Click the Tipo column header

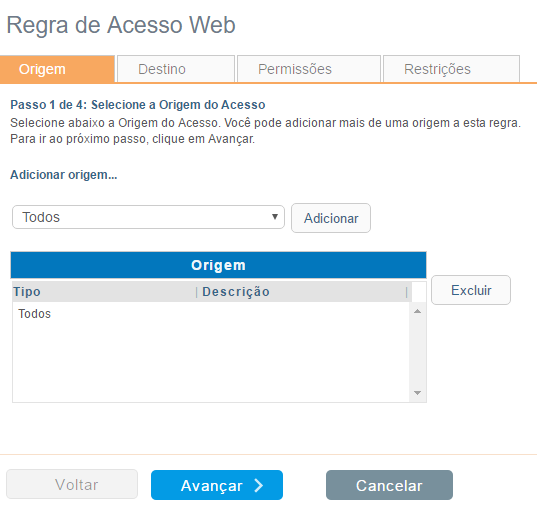(104, 292)
